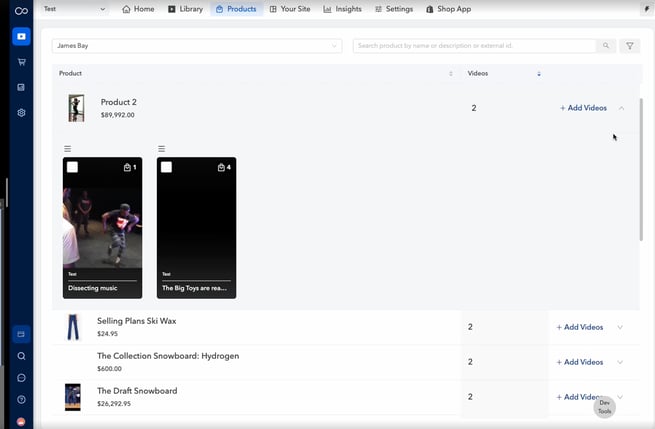Click the video icon in left sidebar
The height and width of the screenshot is (429, 655).
pos(21,37)
